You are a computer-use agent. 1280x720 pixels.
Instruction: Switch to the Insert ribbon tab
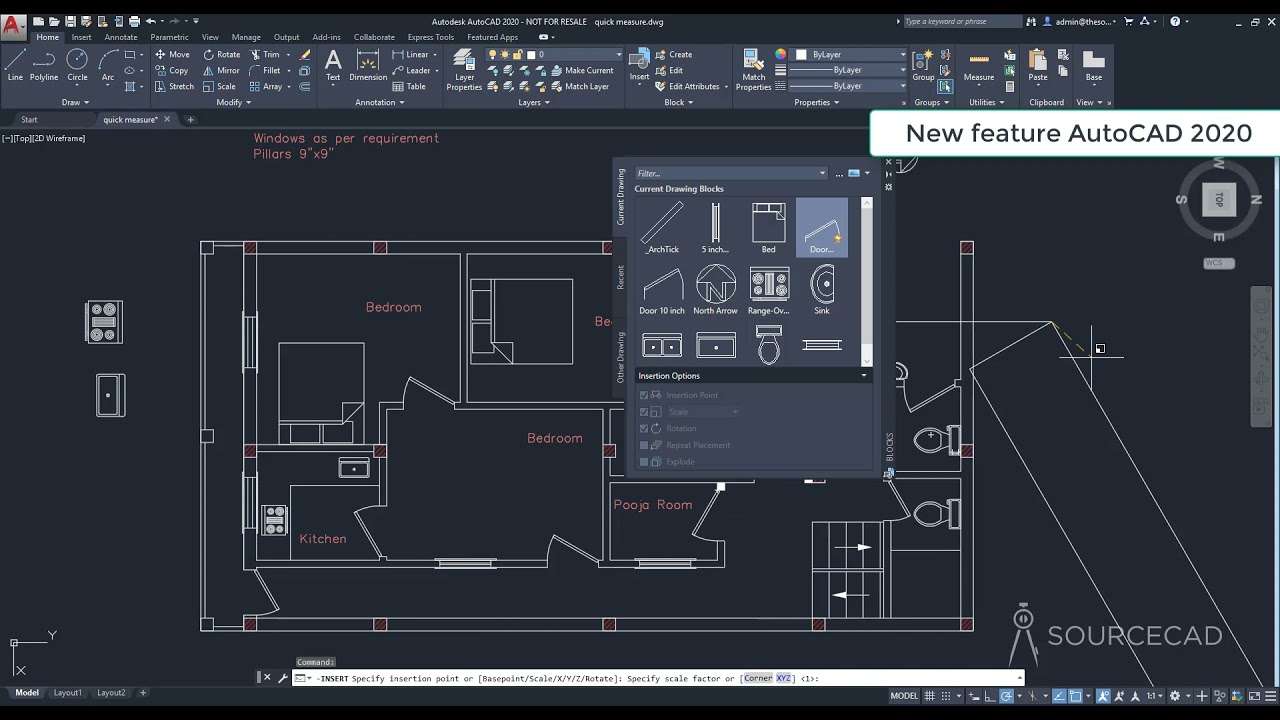tap(82, 37)
